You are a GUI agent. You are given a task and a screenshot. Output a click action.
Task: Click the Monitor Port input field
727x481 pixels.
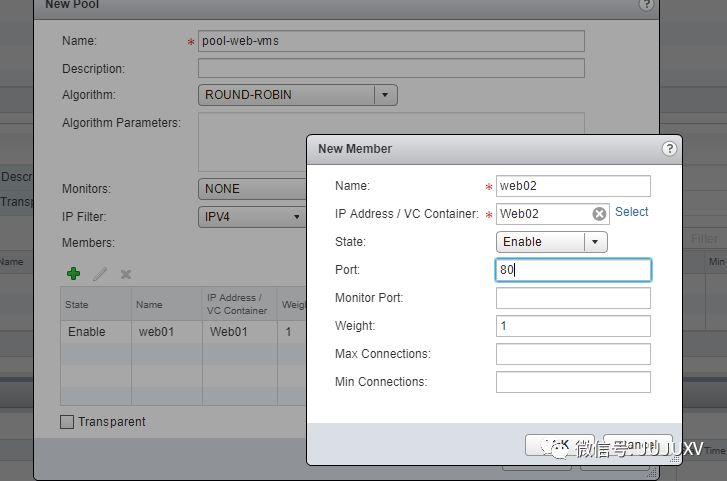pyautogui.click(x=573, y=298)
